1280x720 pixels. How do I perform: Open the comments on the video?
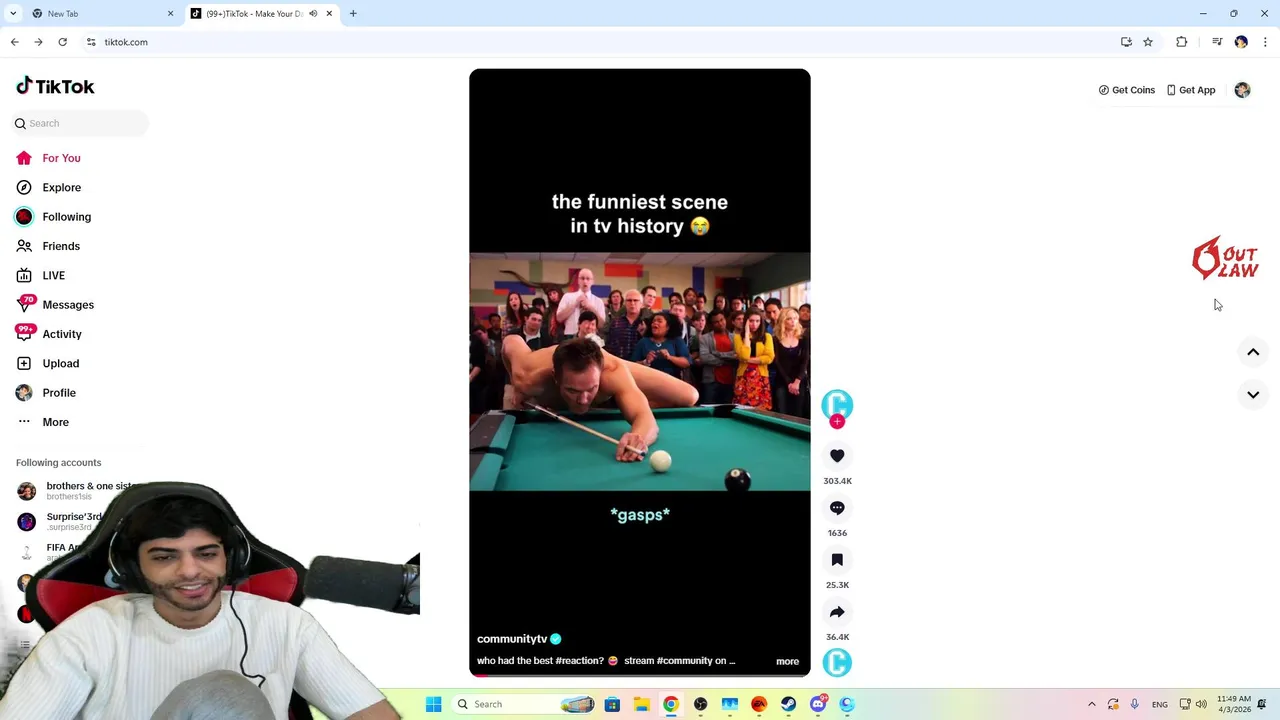(x=837, y=508)
